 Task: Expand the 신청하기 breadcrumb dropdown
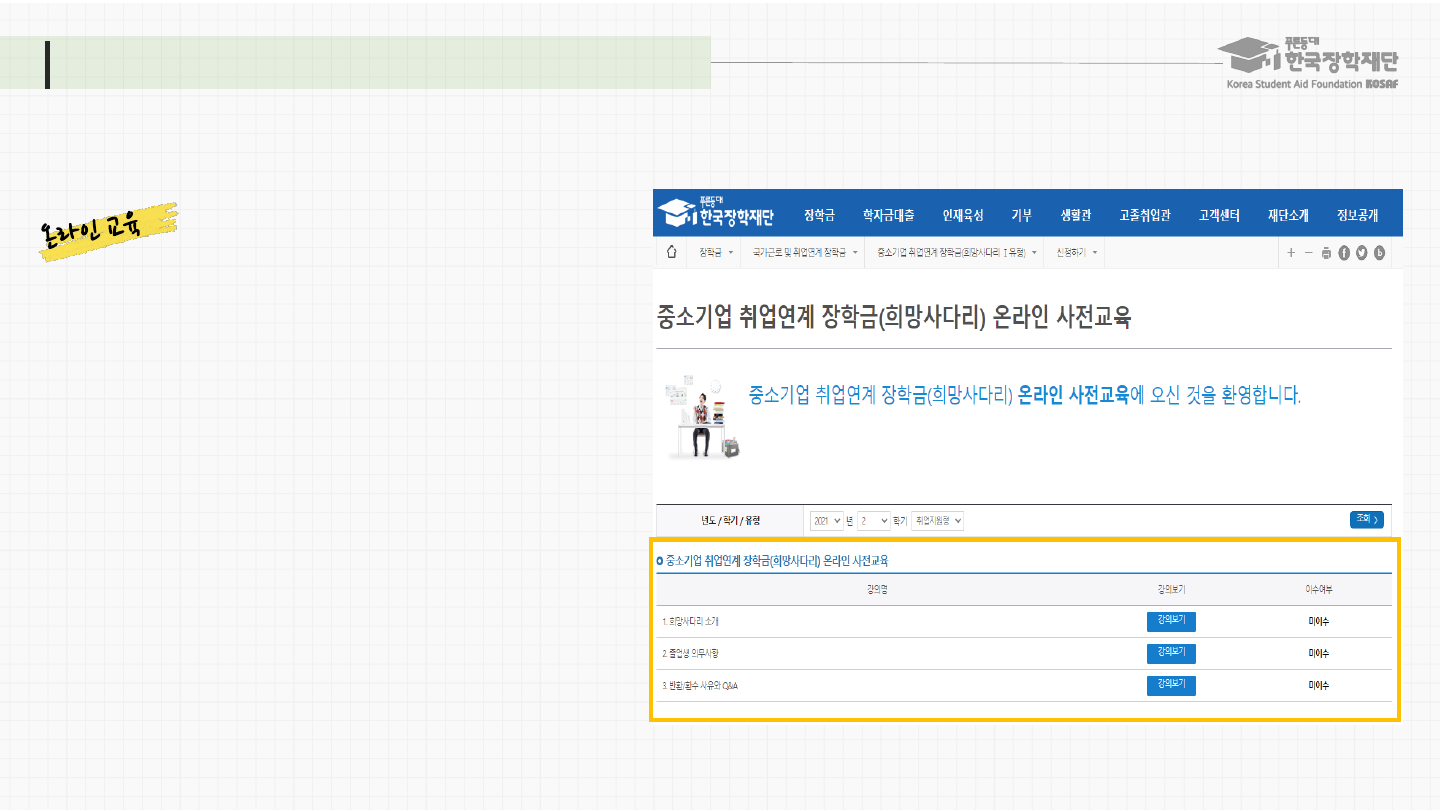1076,252
